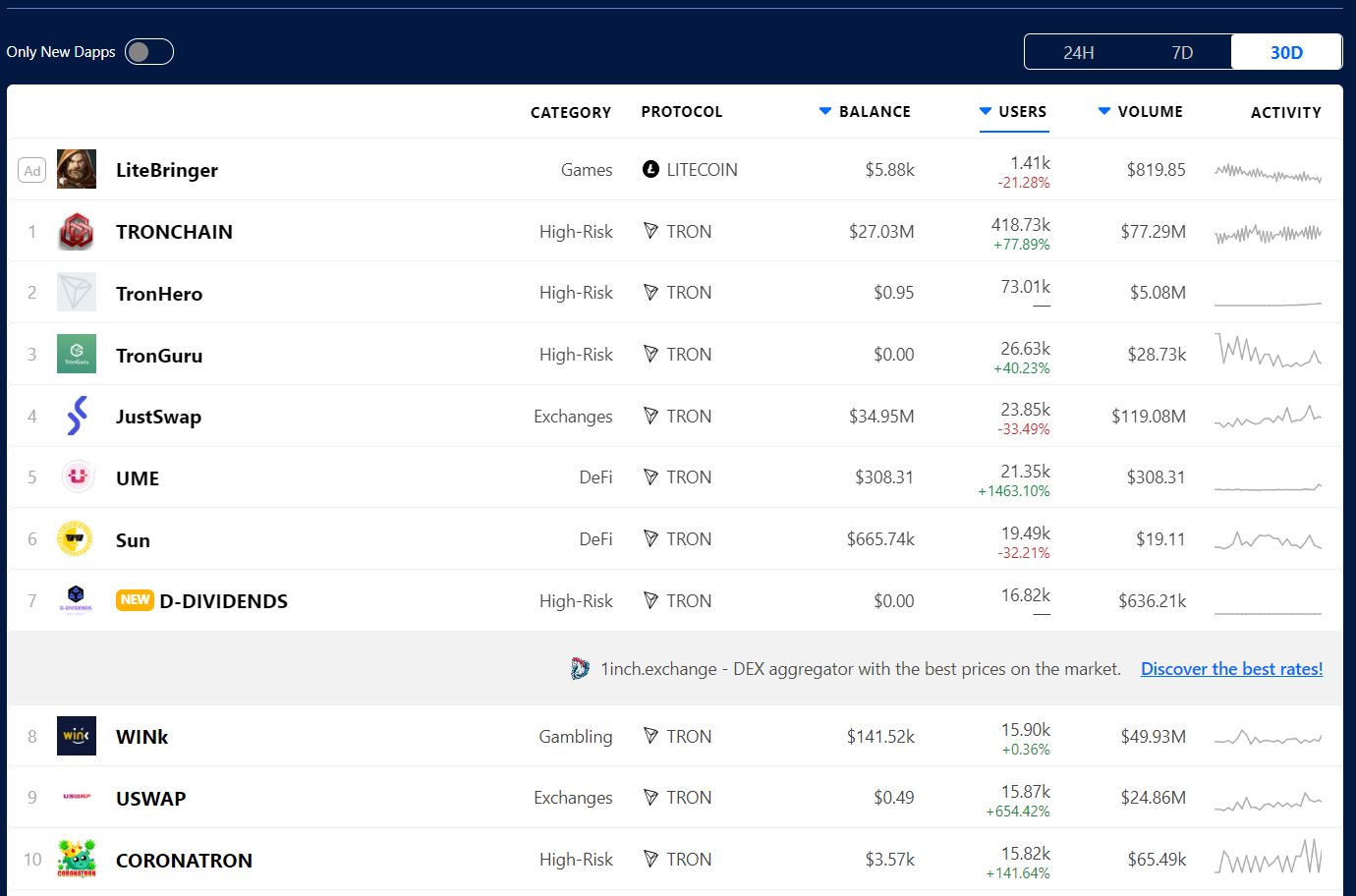Click the Games category in LiteBringer row
1356x896 pixels.
point(587,170)
